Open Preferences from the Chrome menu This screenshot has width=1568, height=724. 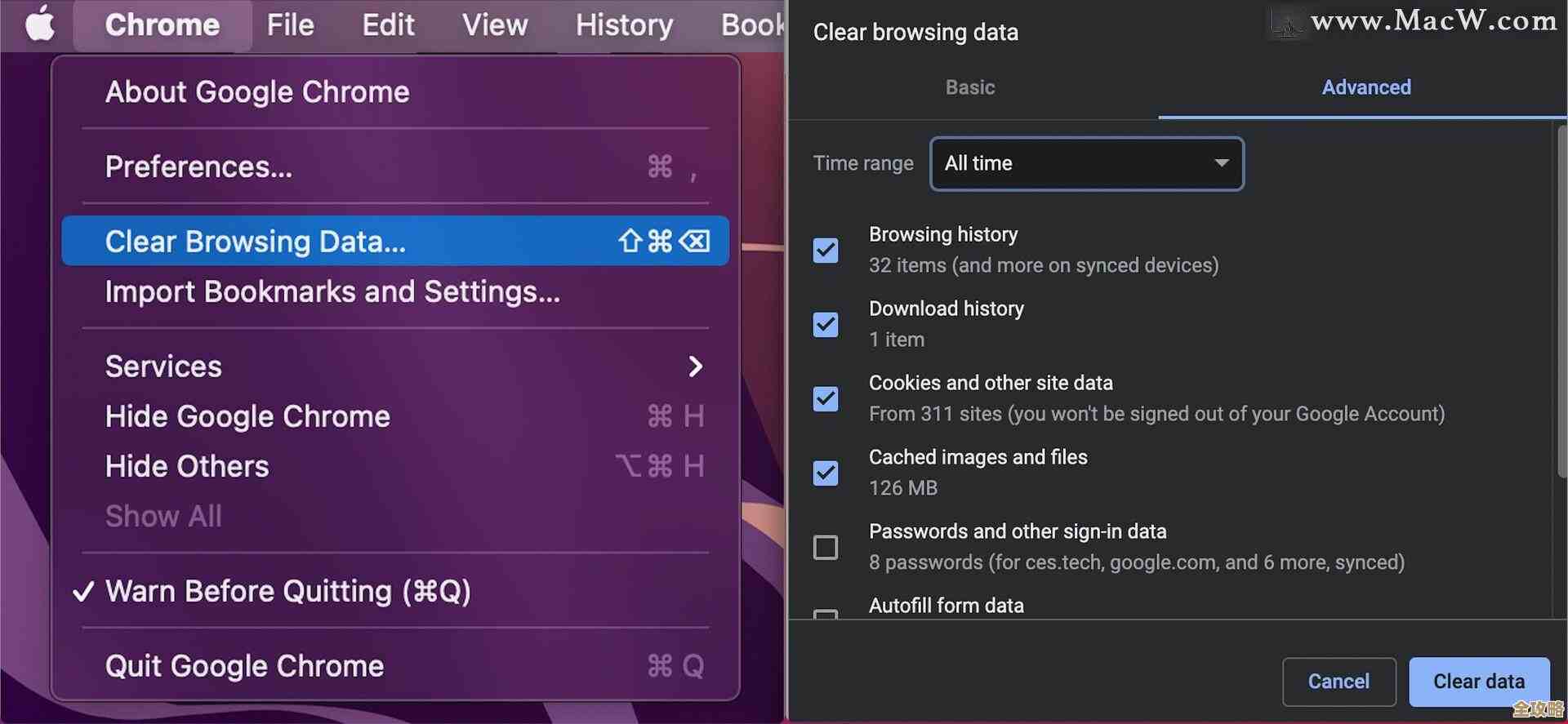click(x=199, y=167)
